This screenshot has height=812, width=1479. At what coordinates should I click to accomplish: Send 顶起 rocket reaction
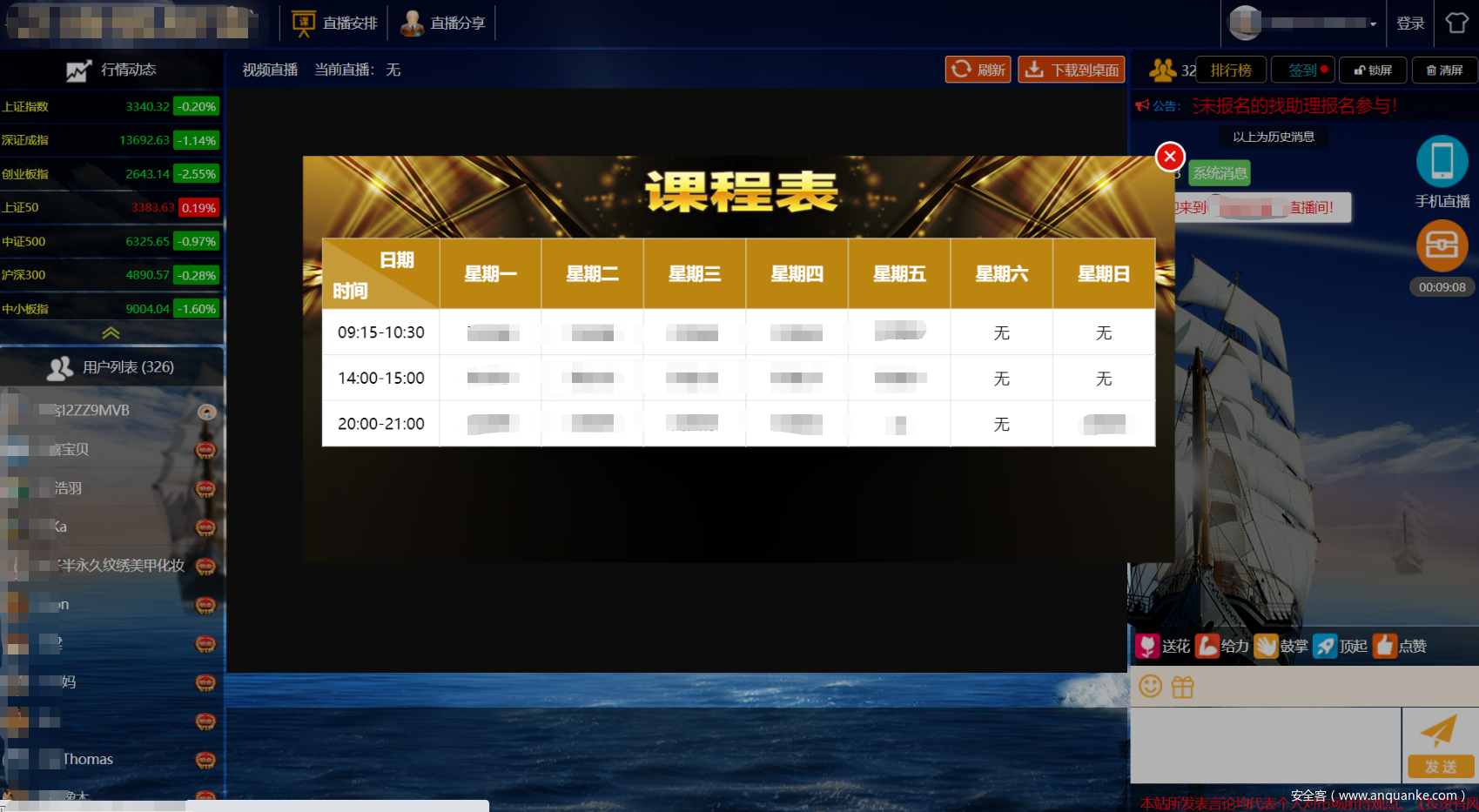coord(1325,646)
